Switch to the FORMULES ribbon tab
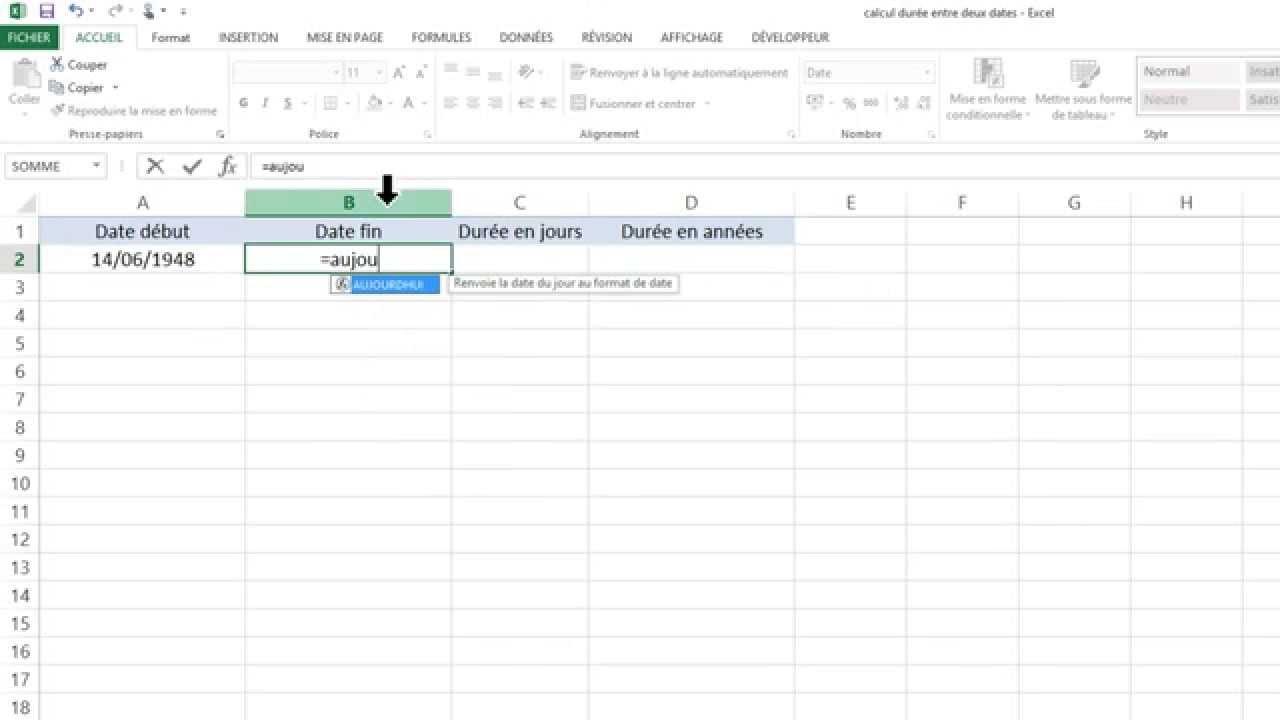 click(440, 37)
